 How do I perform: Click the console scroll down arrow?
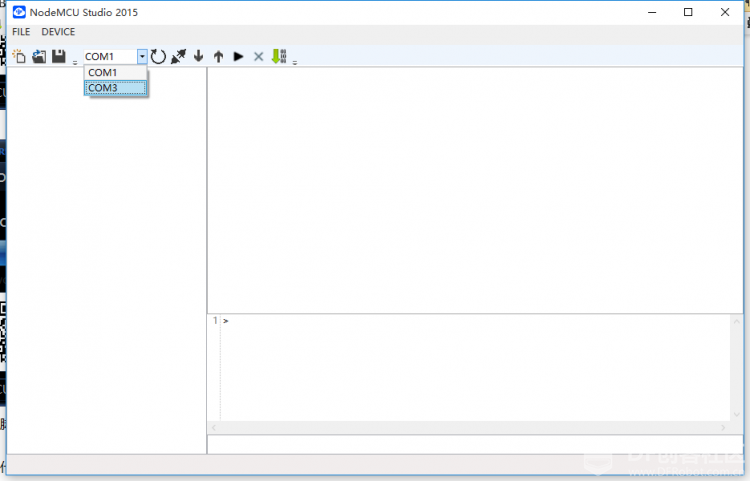[737, 415]
